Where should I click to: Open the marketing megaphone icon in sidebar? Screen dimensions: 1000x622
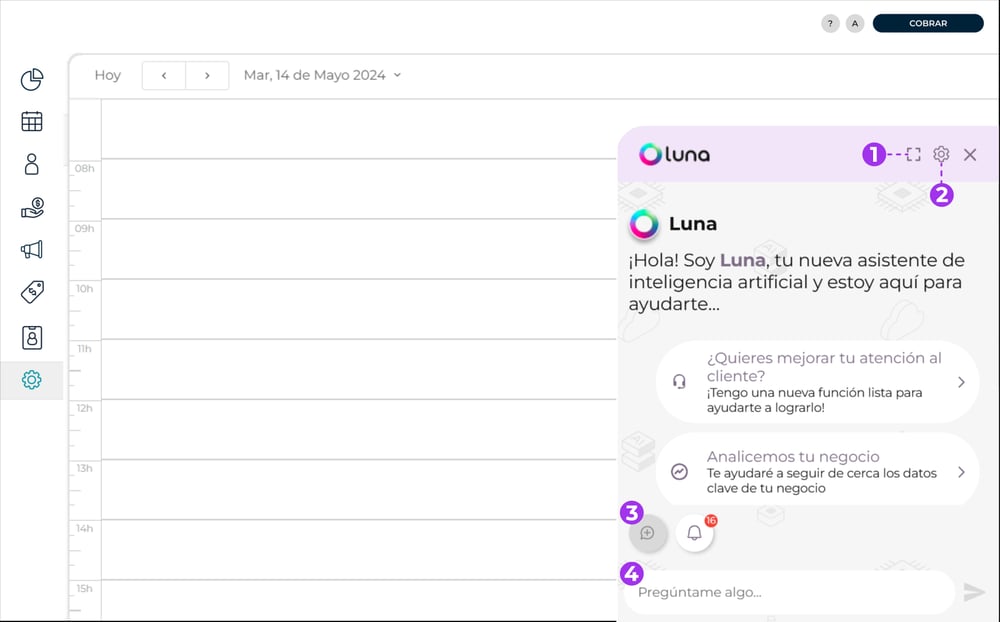click(32, 249)
